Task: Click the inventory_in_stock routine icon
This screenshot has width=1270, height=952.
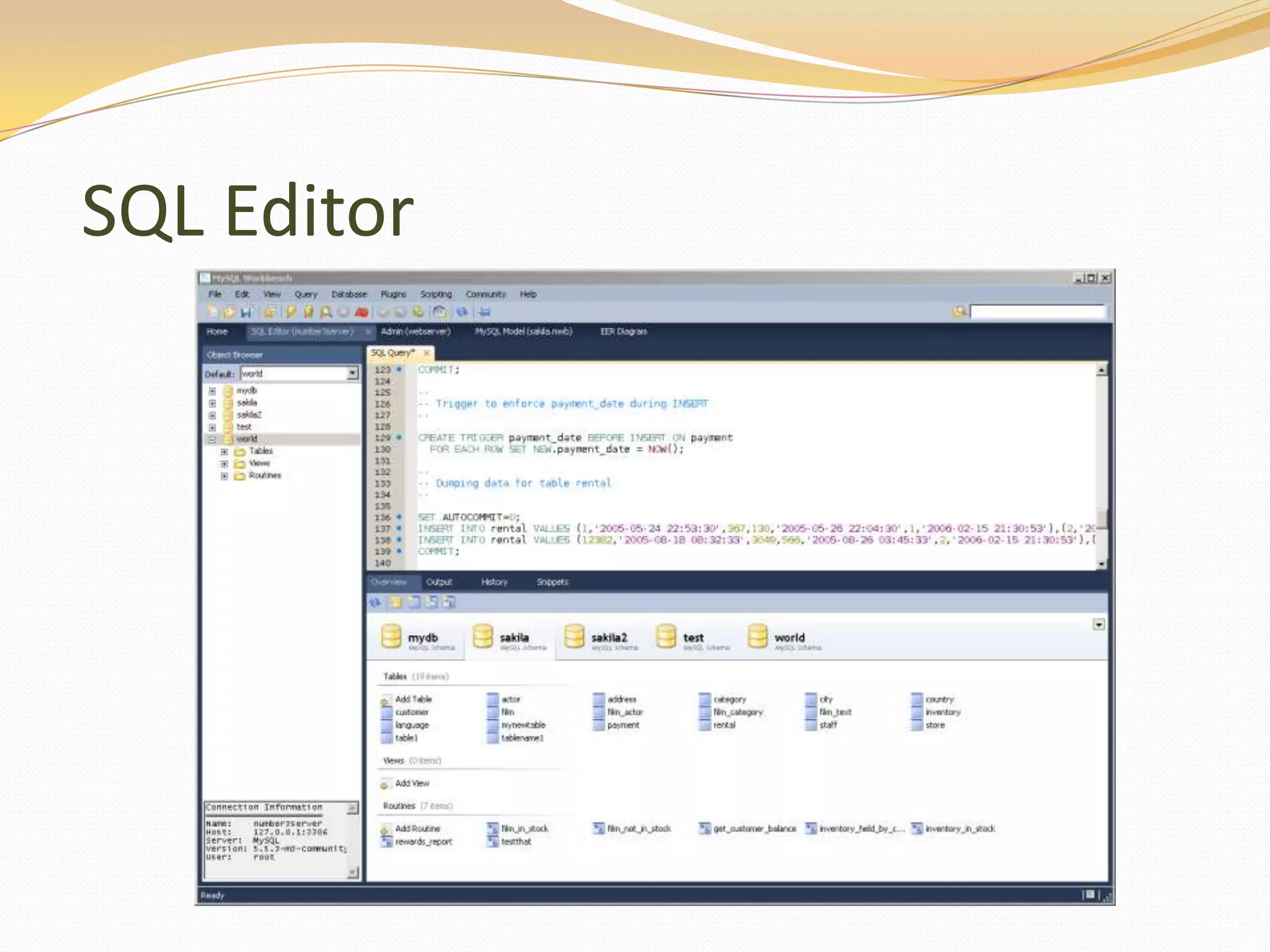Action: tap(917, 829)
